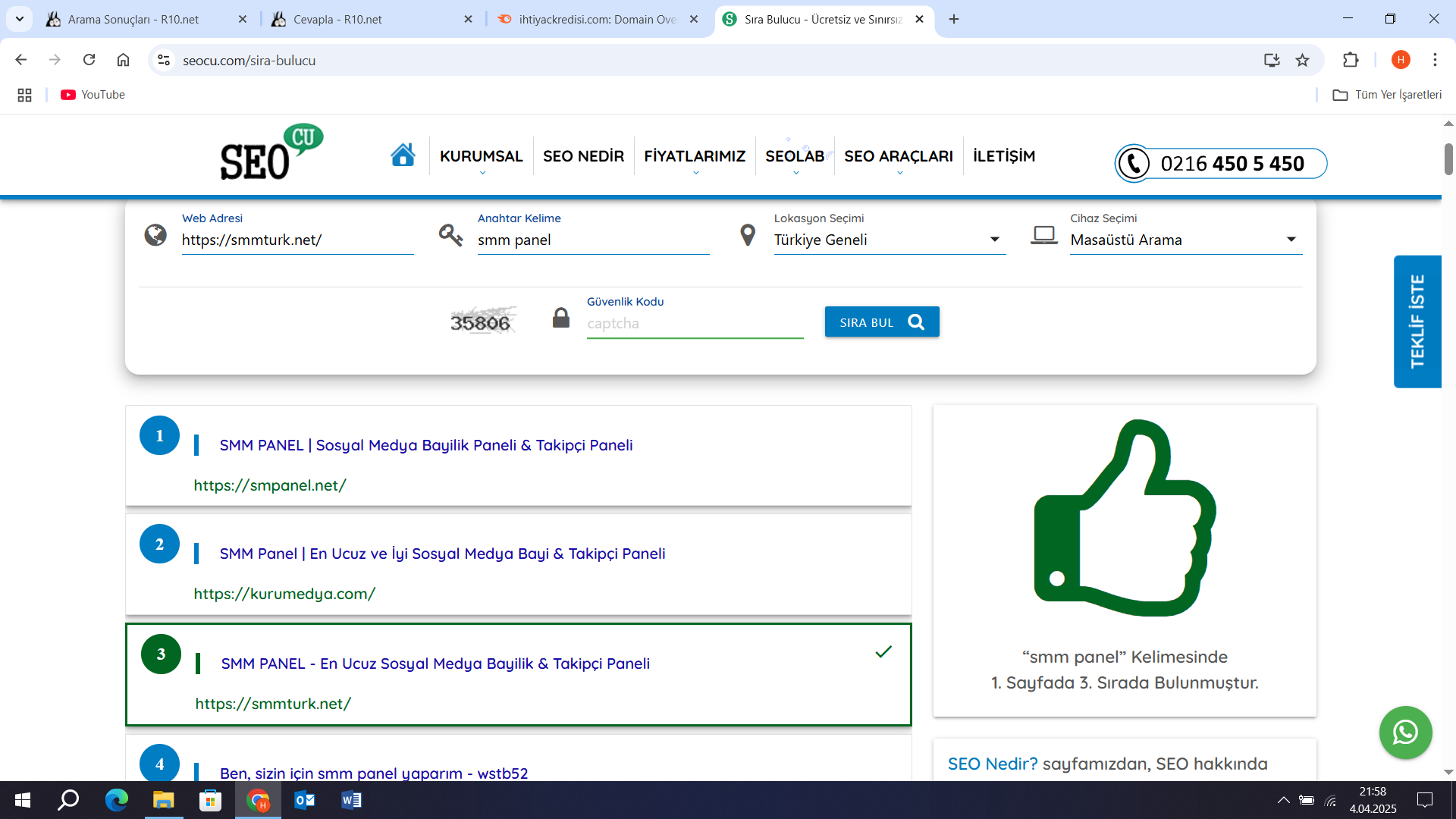The width and height of the screenshot is (1456, 819).
Task: Close the Cevapla - R10.net tab
Action: point(468,19)
